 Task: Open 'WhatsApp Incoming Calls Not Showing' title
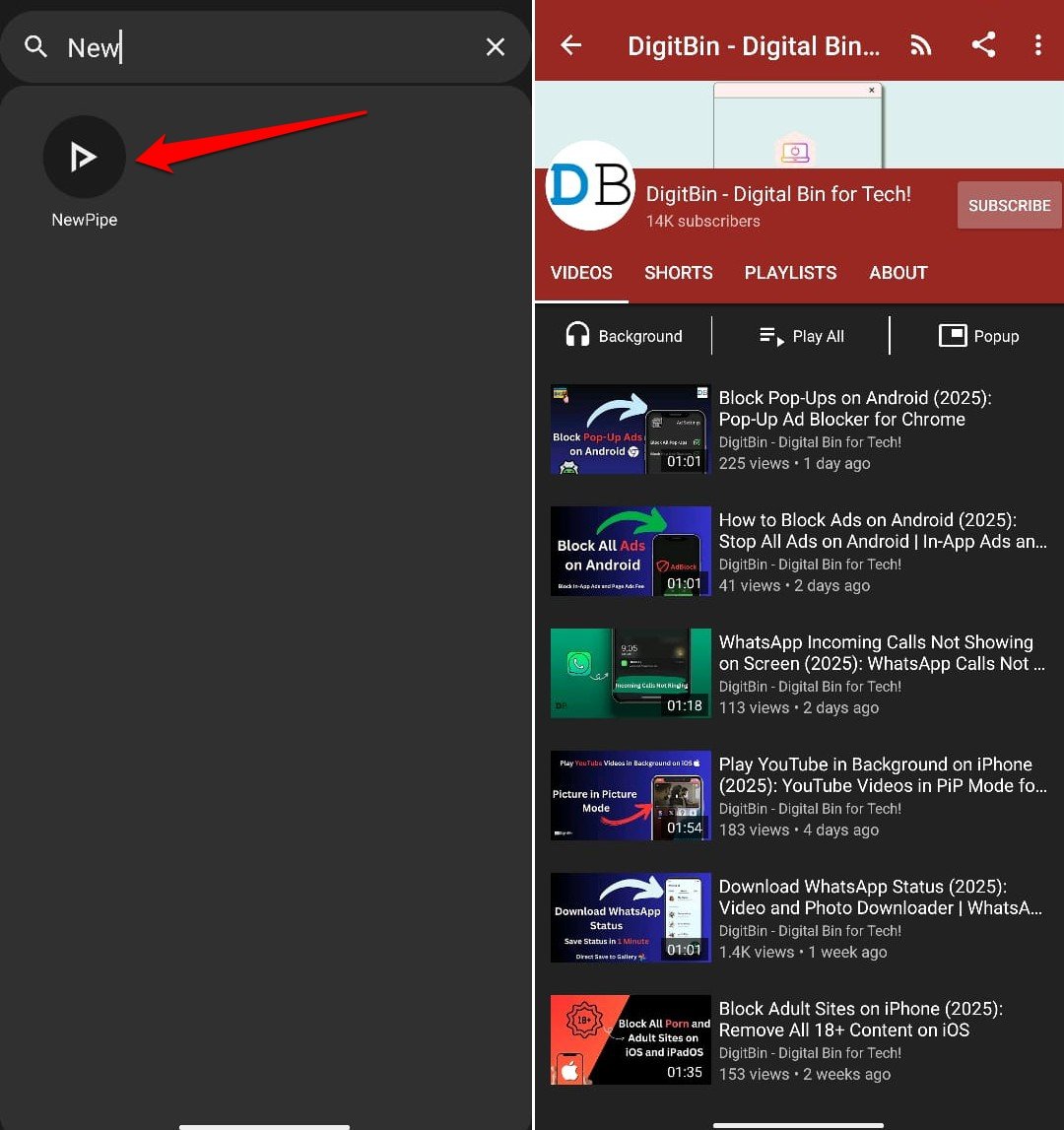click(x=882, y=653)
